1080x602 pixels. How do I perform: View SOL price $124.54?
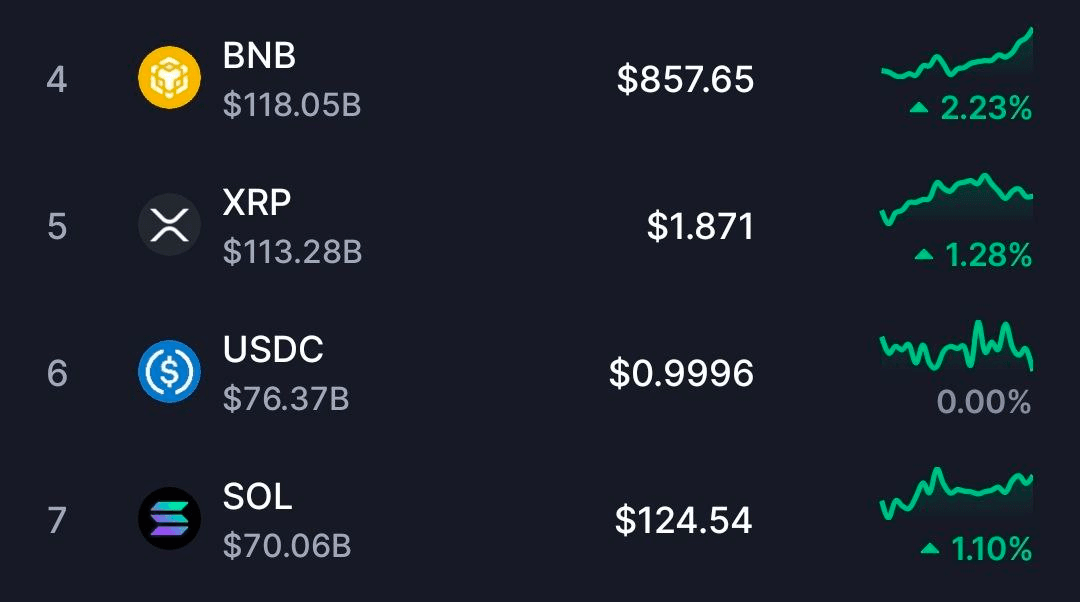tap(684, 520)
